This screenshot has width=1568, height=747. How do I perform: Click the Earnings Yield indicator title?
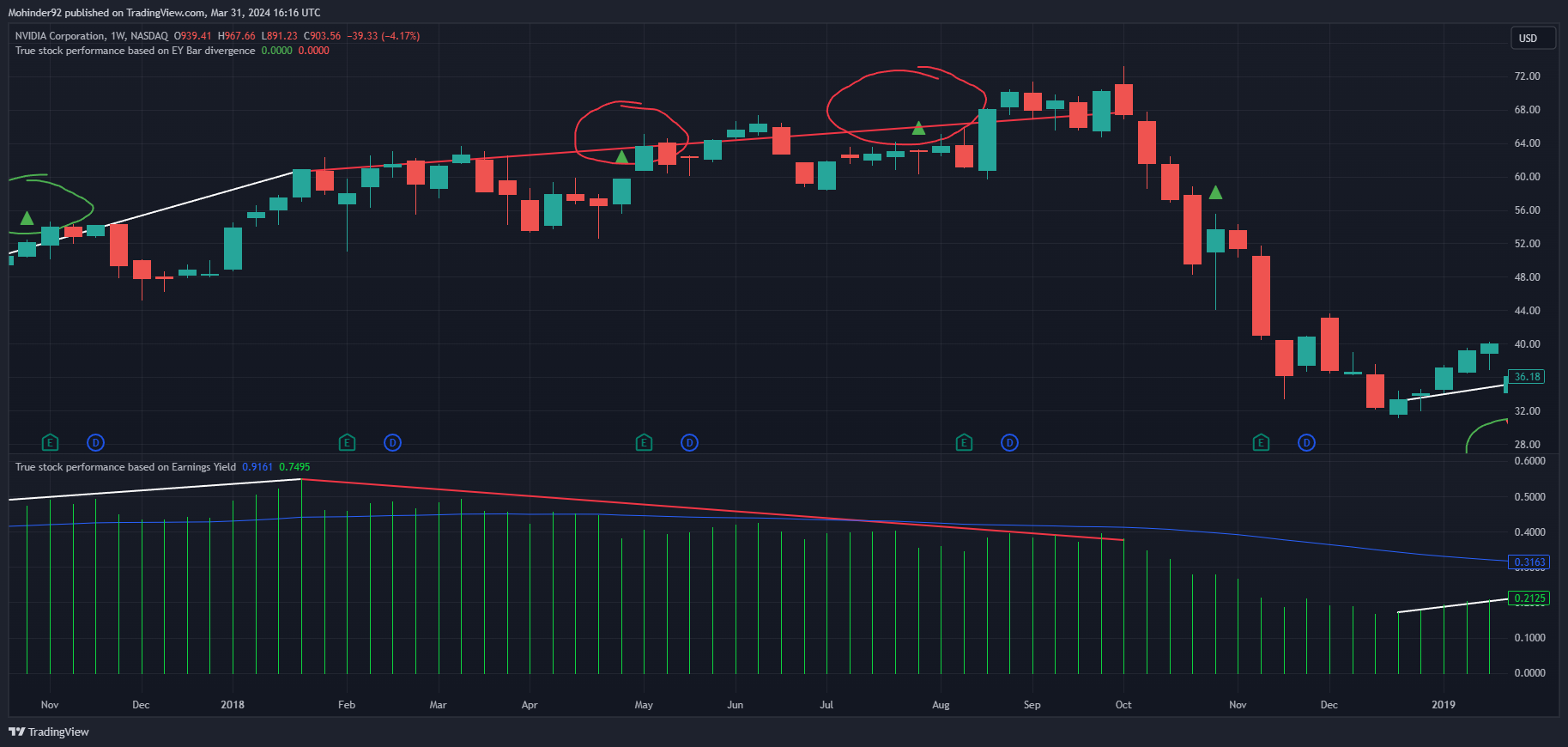tap(125, 467)
